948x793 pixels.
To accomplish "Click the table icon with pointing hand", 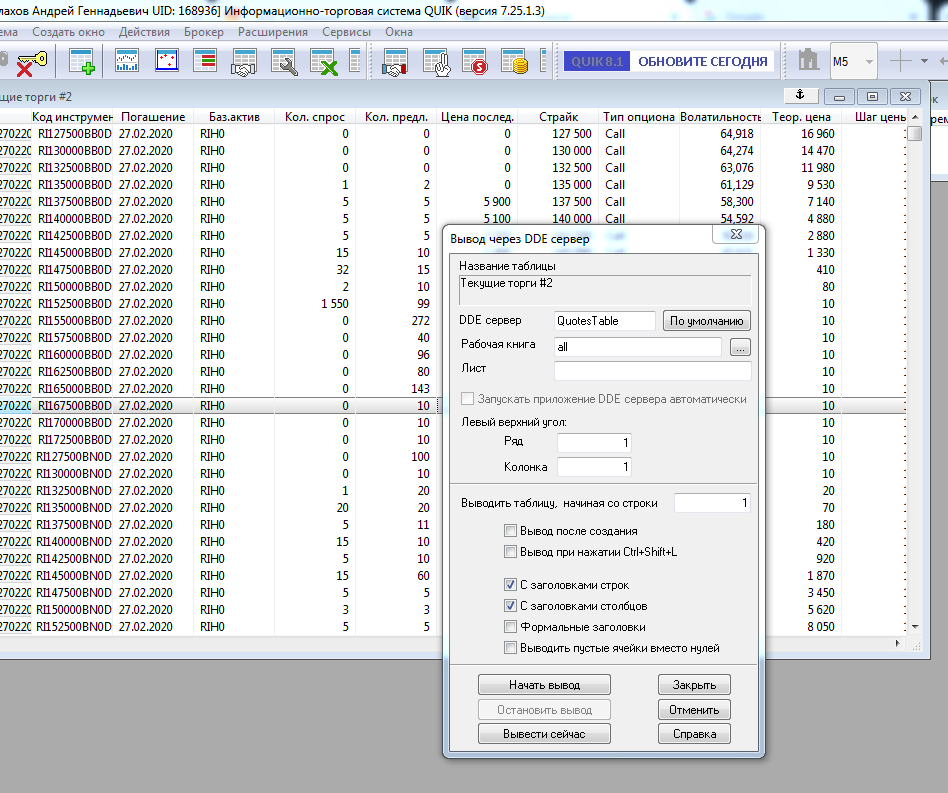I will (436, 63).
